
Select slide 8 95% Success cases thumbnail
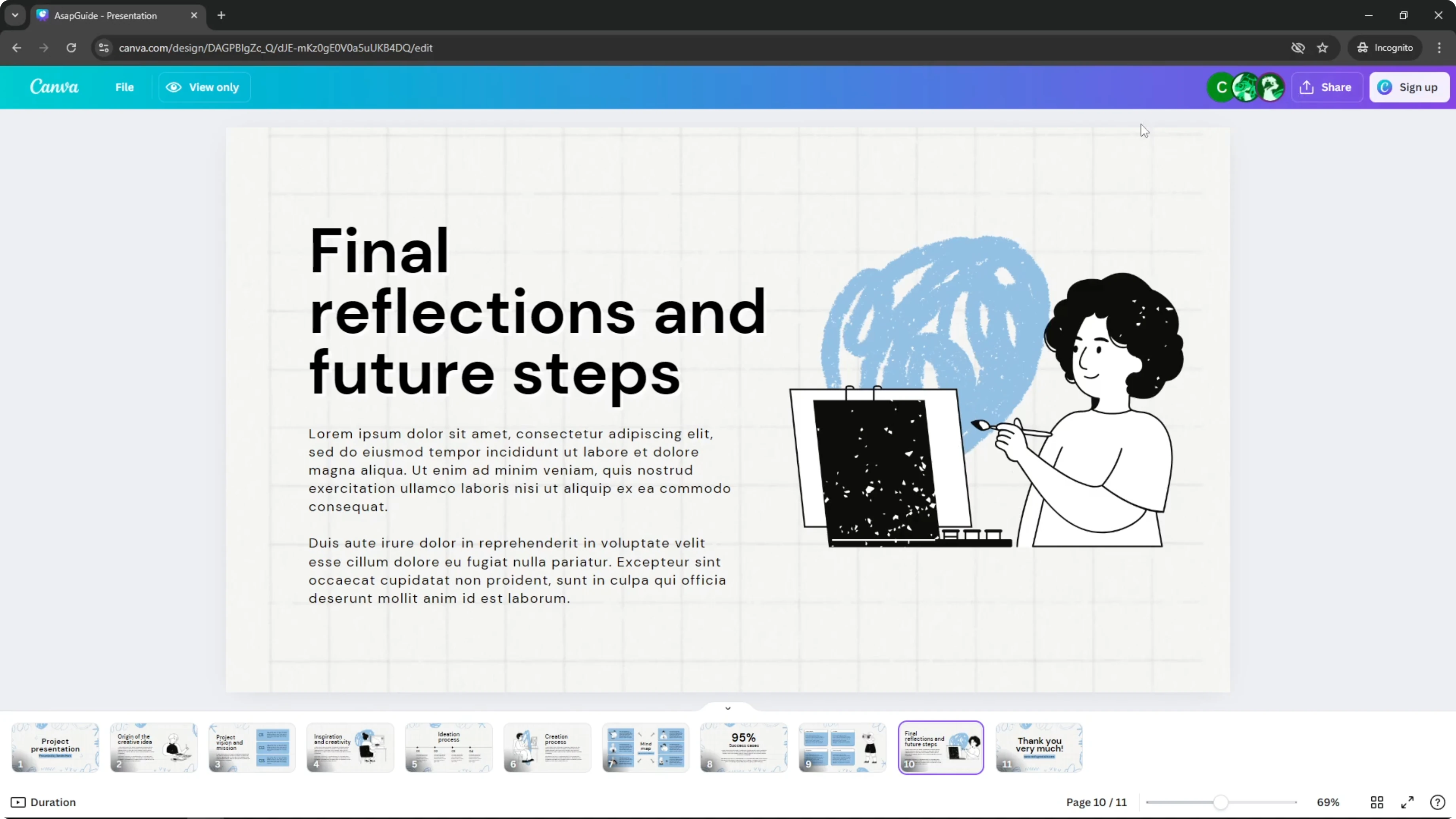[744, 747]
